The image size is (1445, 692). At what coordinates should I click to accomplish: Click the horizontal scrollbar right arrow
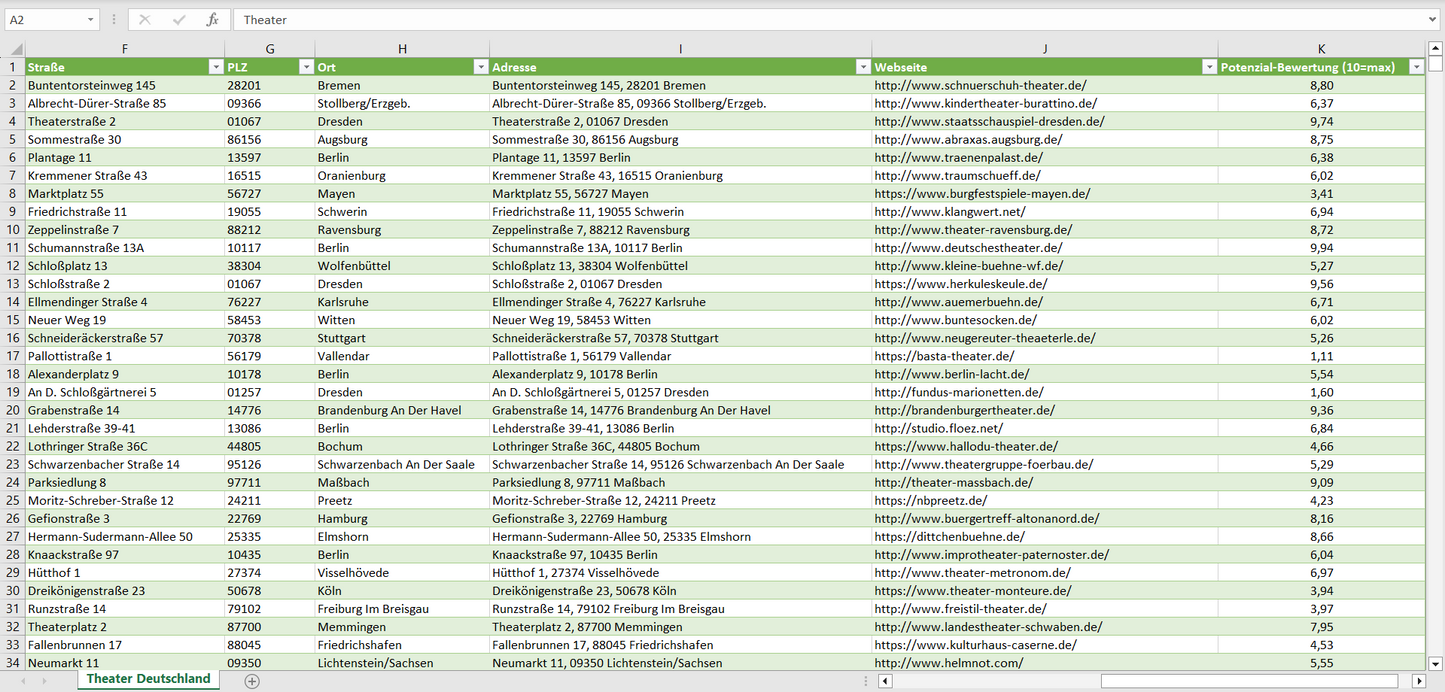pos(1418,681)
